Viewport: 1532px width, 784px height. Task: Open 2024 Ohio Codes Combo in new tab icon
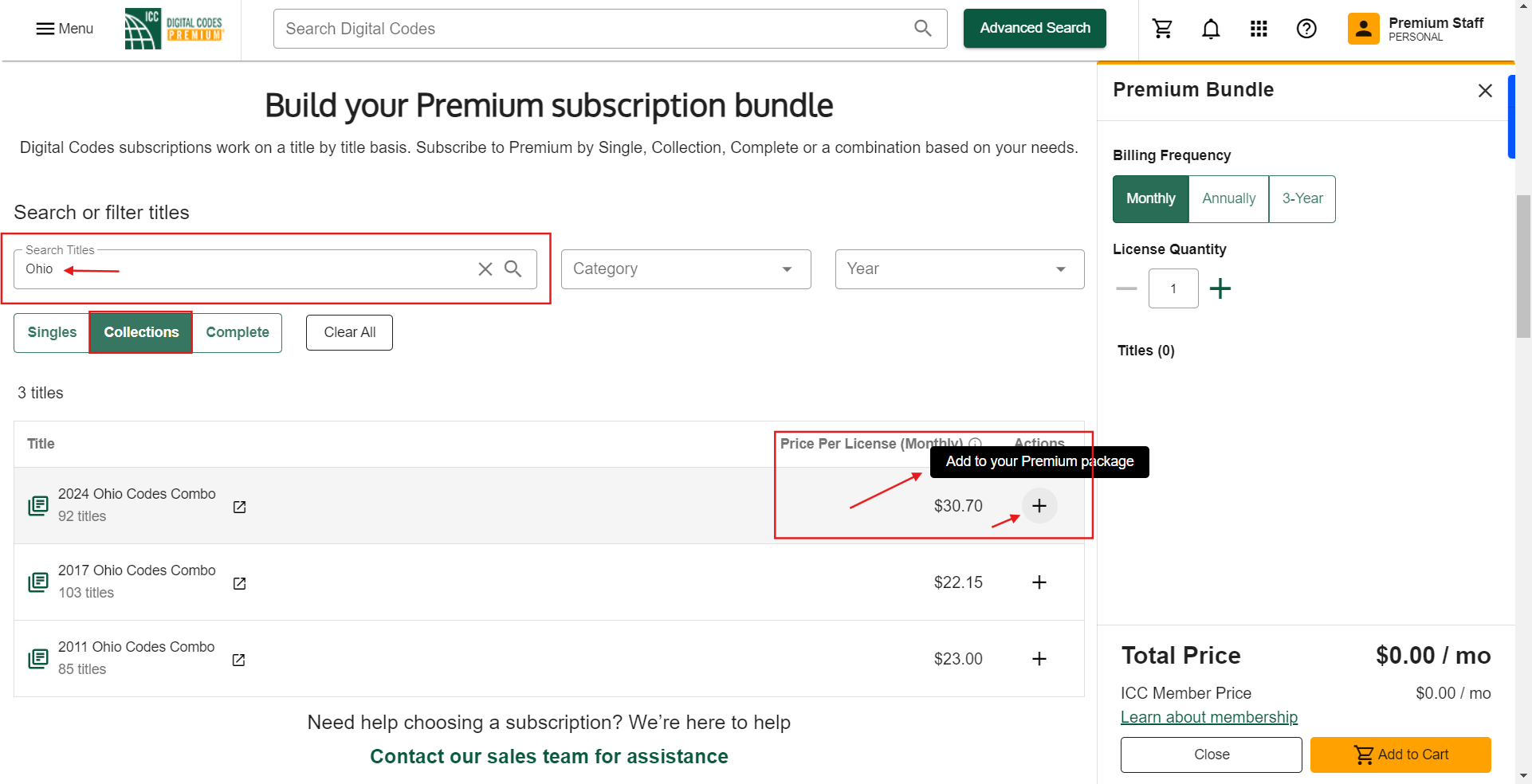239,507
